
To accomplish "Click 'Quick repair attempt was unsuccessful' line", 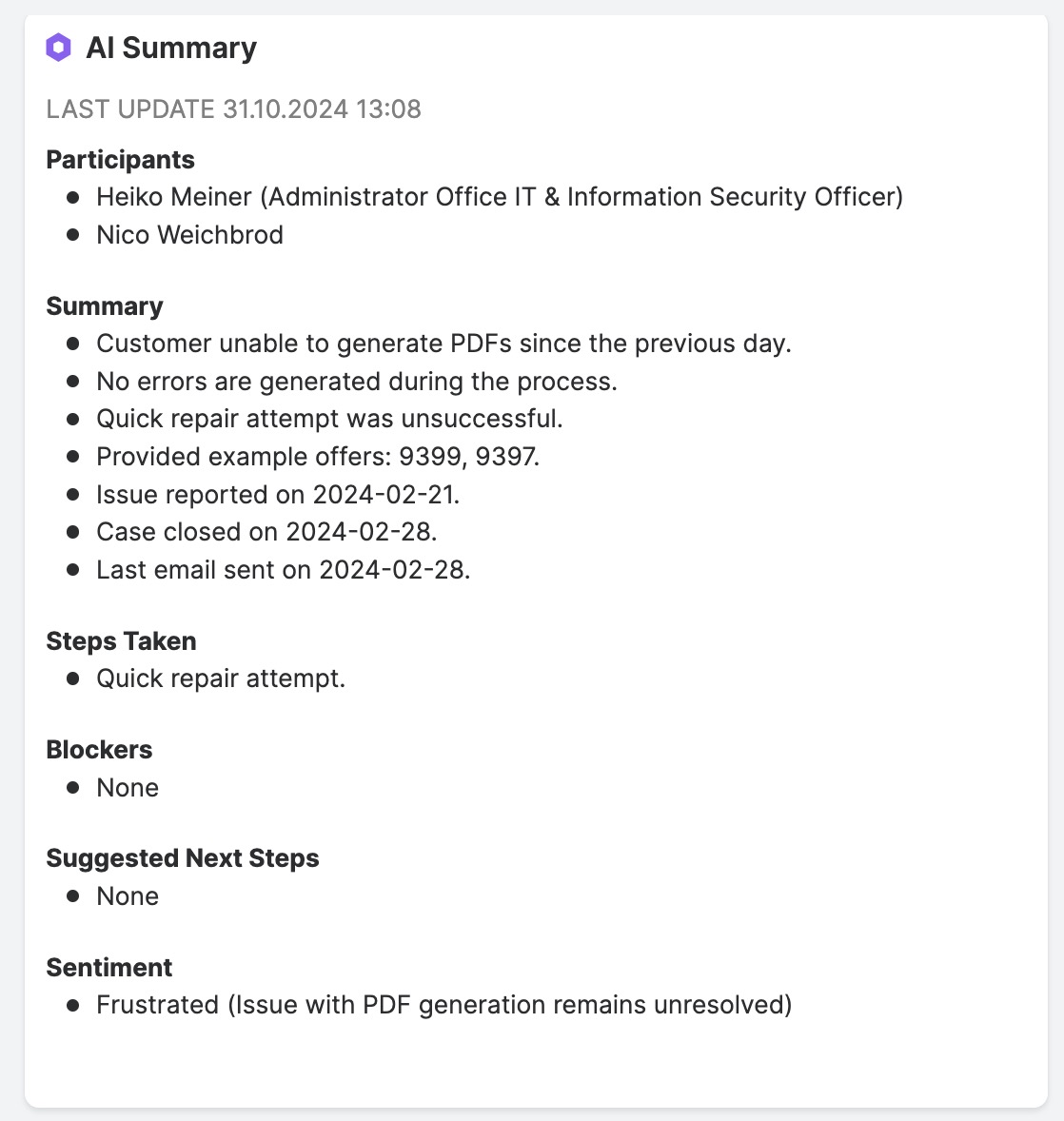I will click(329, 419).
